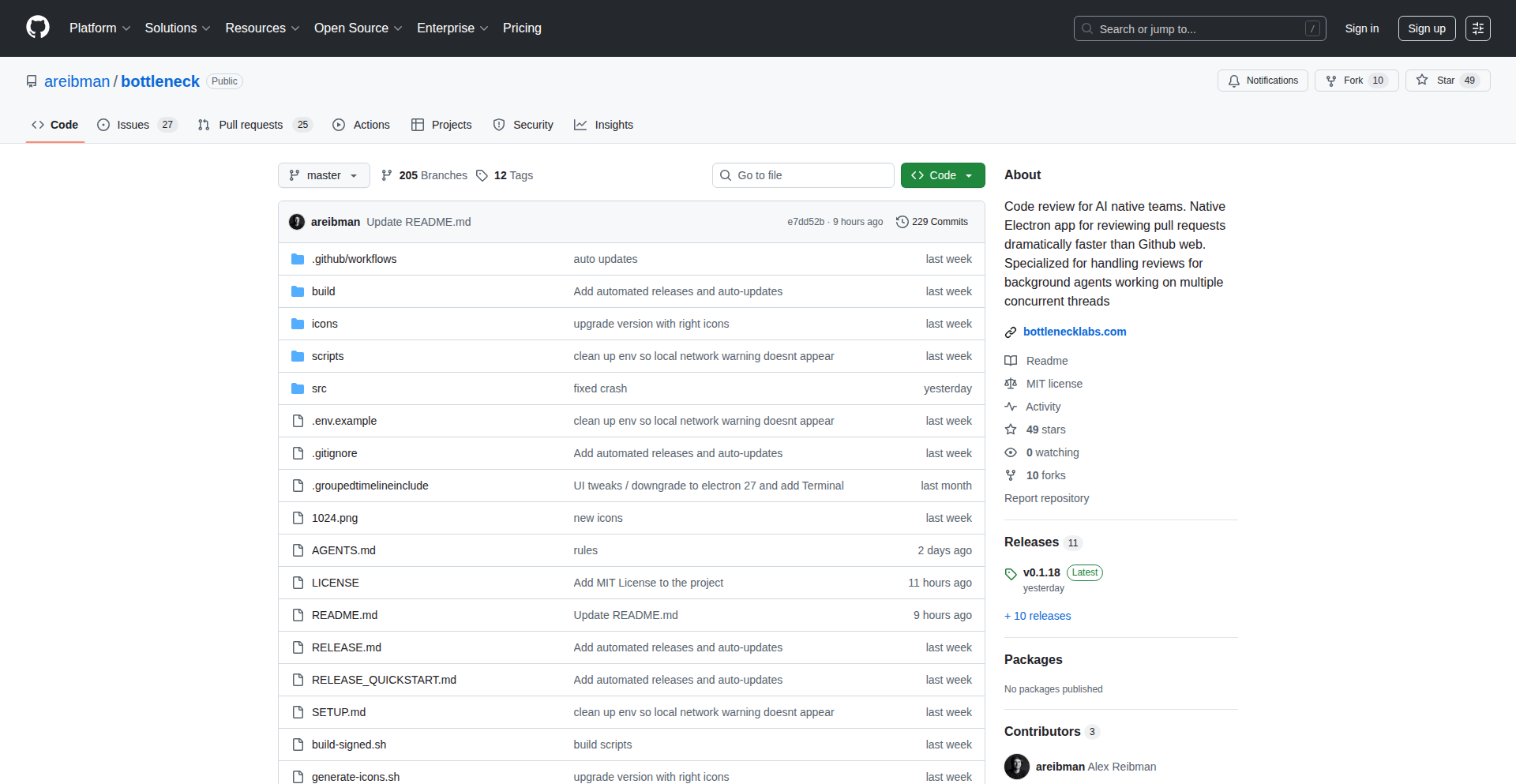This screenshot has height=784, width=1516.
Task: Open the SETUP.md file
Action: [339, 712]
